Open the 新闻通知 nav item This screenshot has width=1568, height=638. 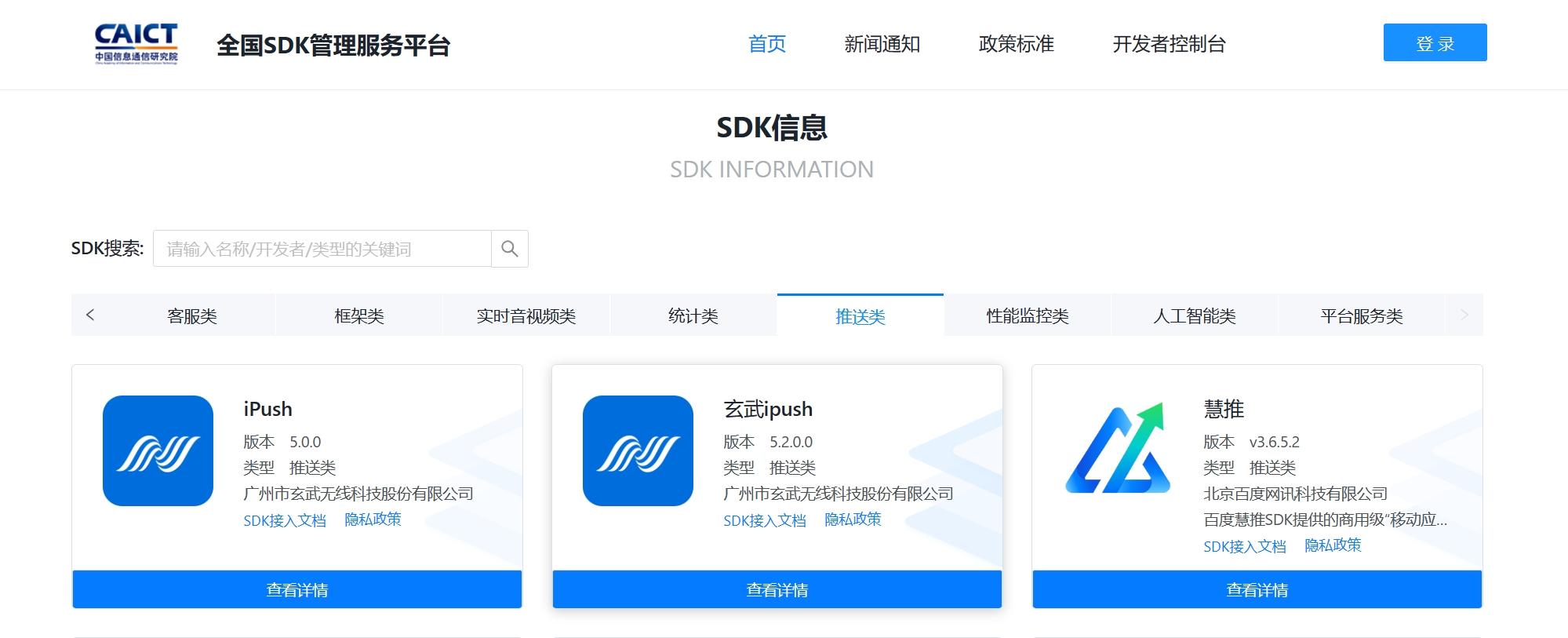(x=882, y=44)
